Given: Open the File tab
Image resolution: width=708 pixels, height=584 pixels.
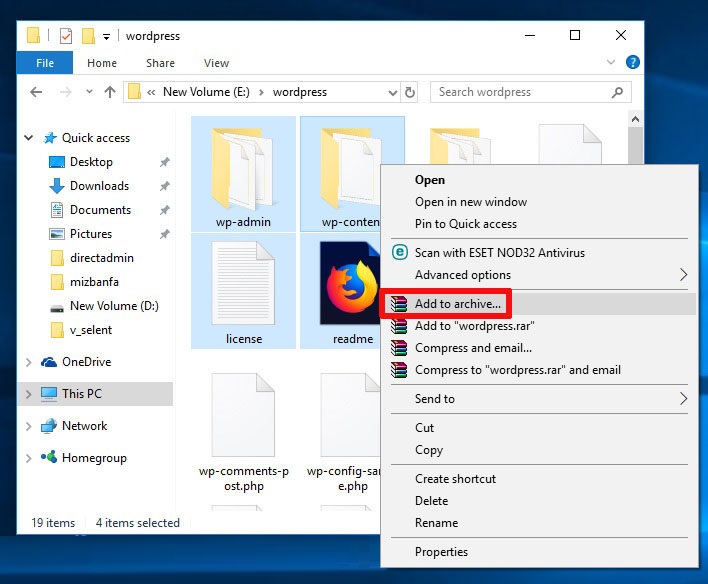Looking at the screenshot, I should [x=45, y=63].
